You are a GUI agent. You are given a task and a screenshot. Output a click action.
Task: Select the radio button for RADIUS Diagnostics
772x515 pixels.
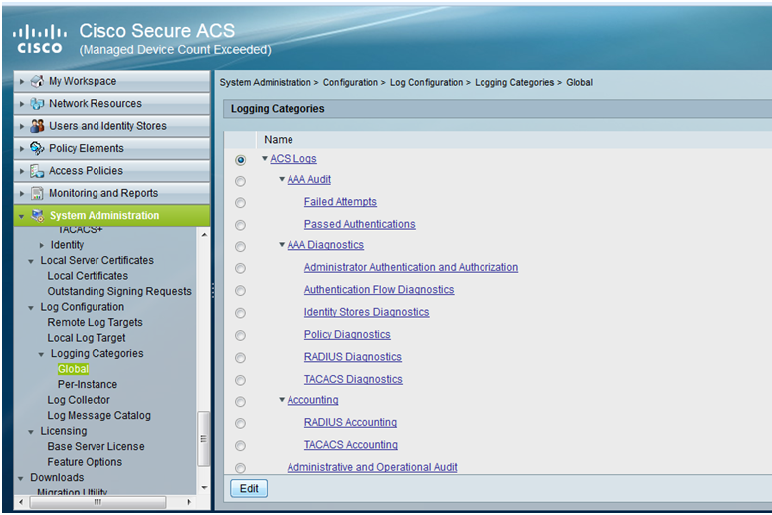(x=240, y=358)
